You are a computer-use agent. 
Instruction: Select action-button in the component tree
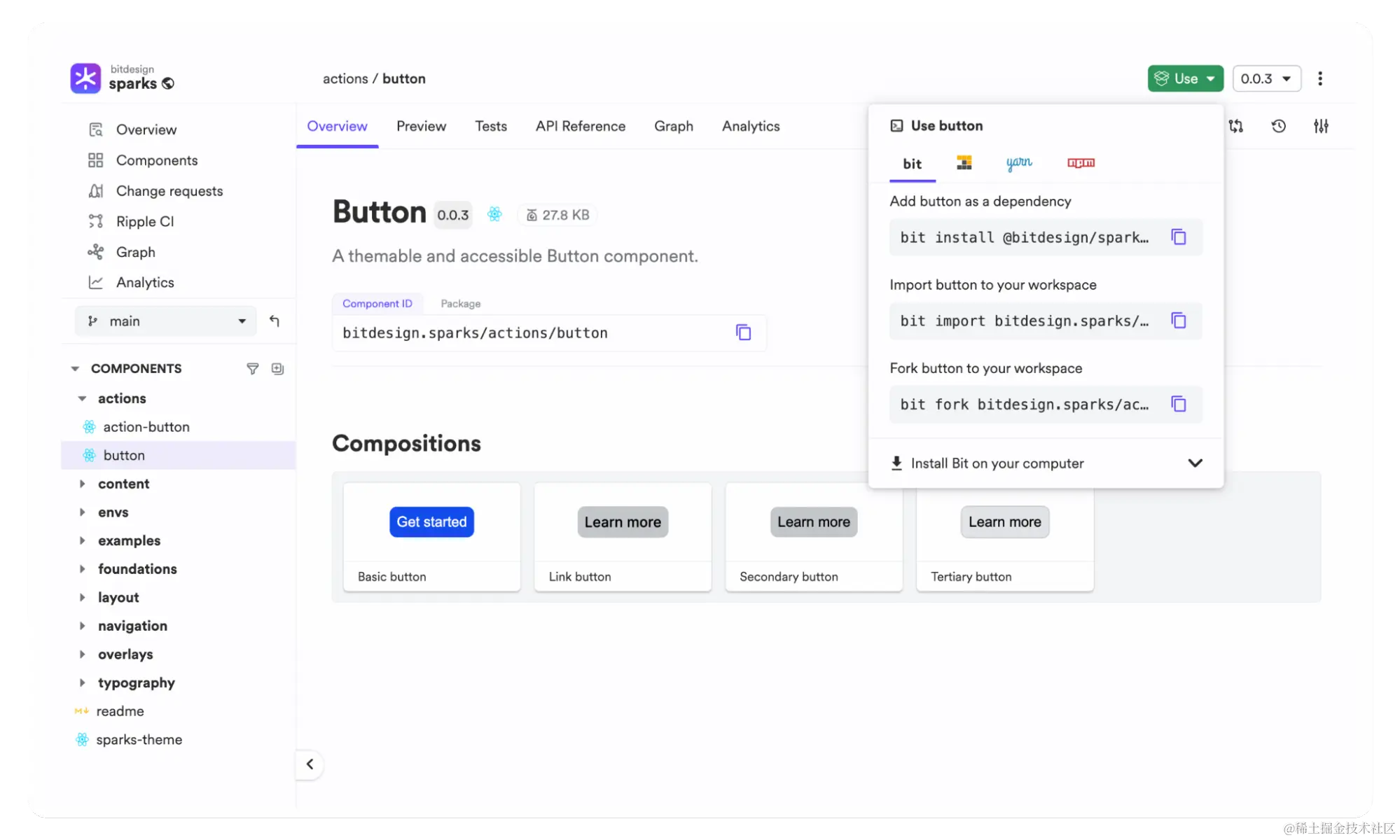pyautogui.click(x=146, y=427)
